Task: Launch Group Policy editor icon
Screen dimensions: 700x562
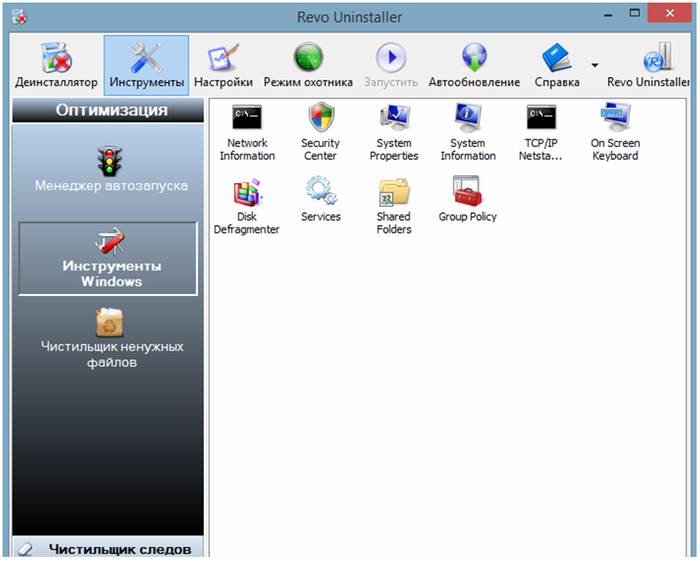Action: 467,190
